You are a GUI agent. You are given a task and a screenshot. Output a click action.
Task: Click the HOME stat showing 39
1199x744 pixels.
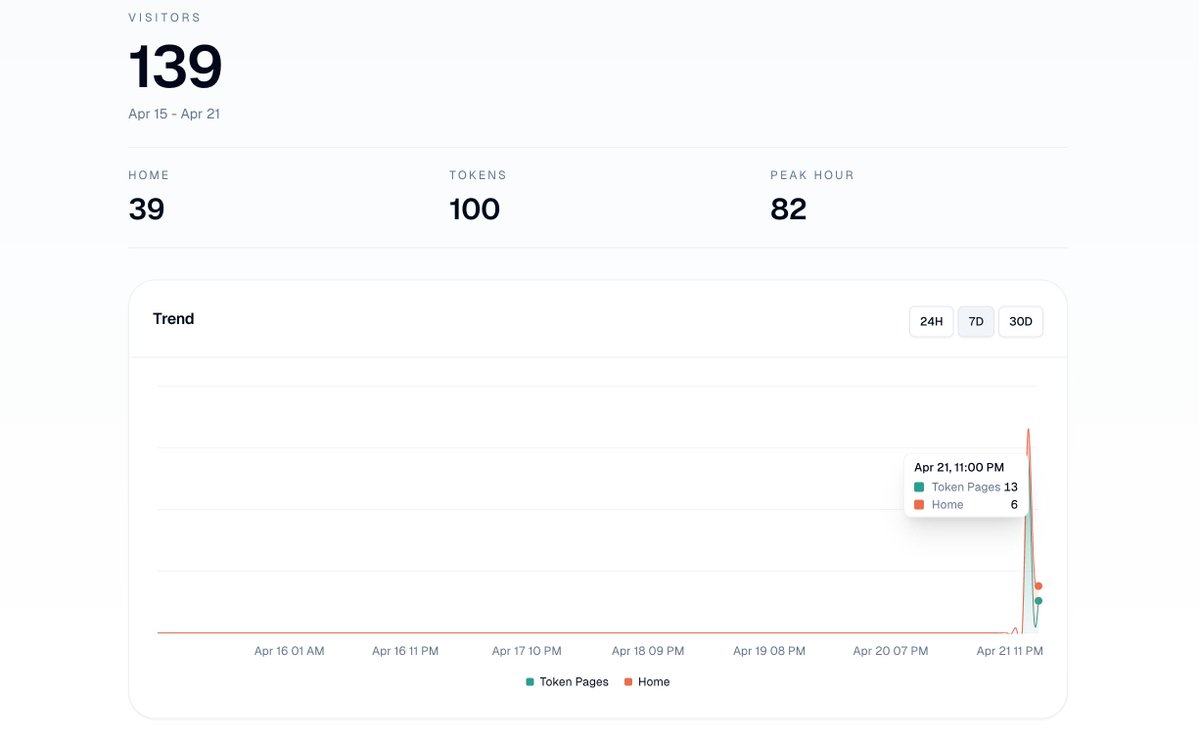(146, 209)
